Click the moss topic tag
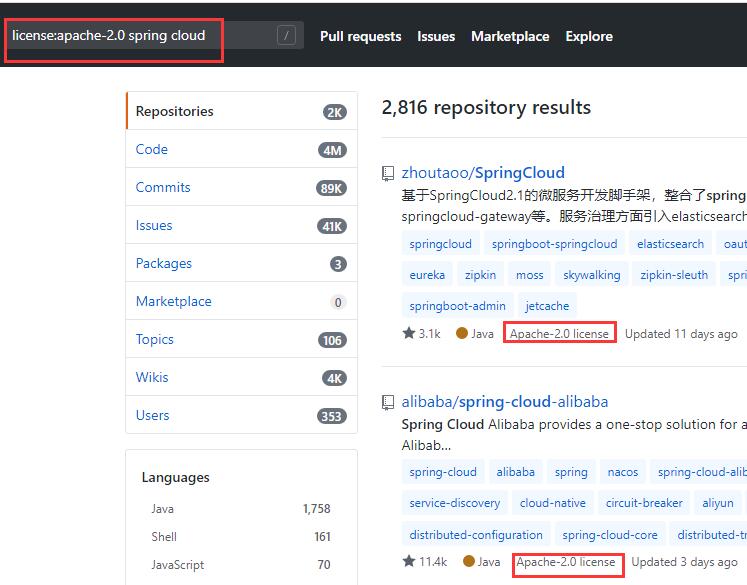This screenshot has width=747, height=585. [530, 275]
